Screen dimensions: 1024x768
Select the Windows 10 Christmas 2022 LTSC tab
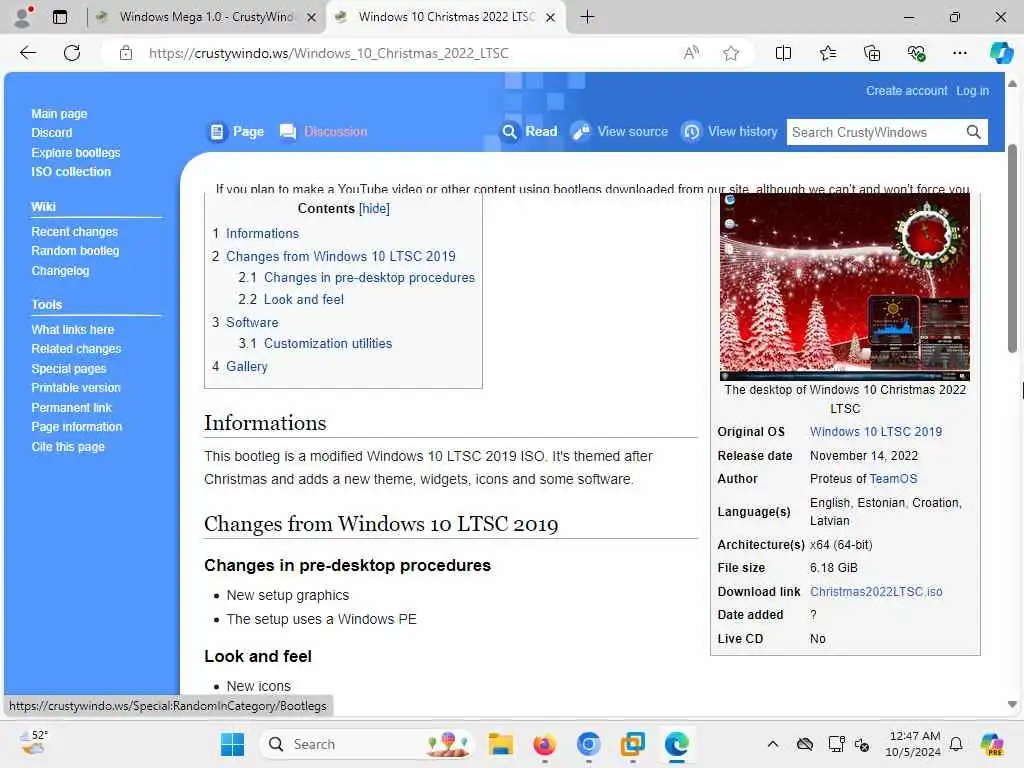coord(446,17)
